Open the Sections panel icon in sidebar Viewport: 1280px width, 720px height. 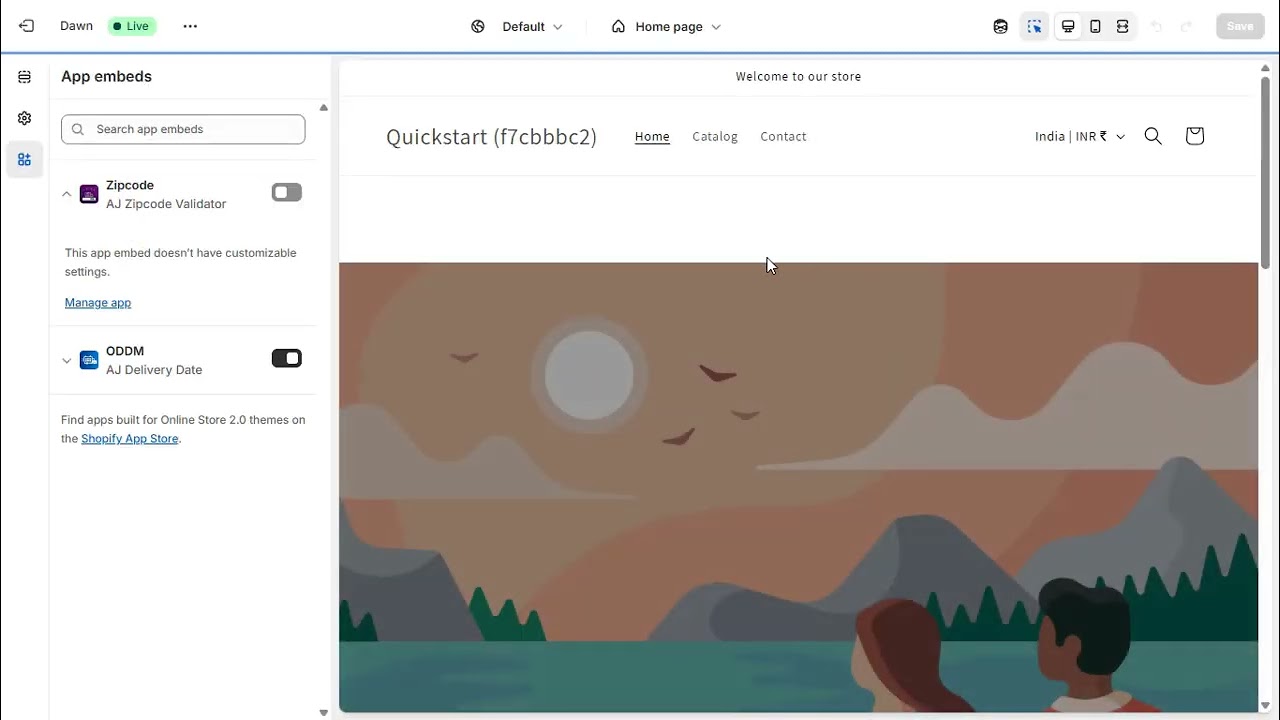(x=24, y=77)
